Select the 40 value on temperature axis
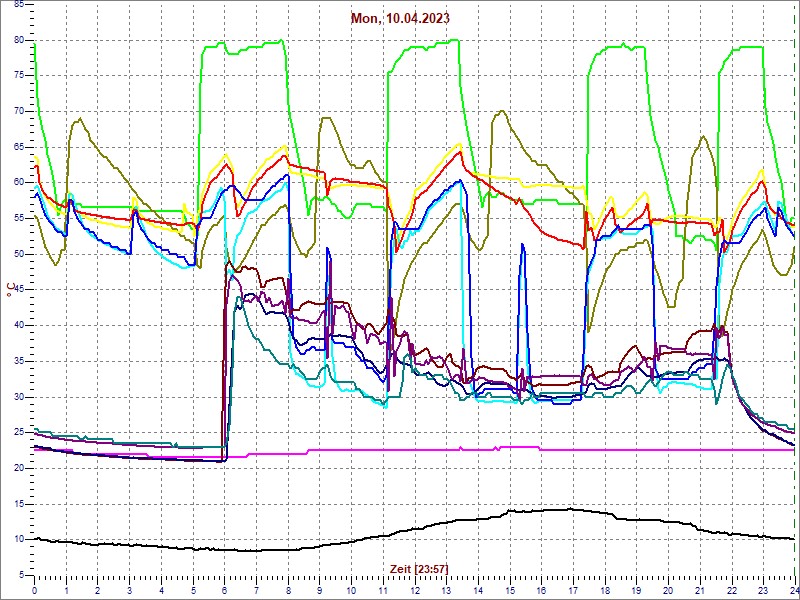The image size is (800, 600). click(18, 326)
